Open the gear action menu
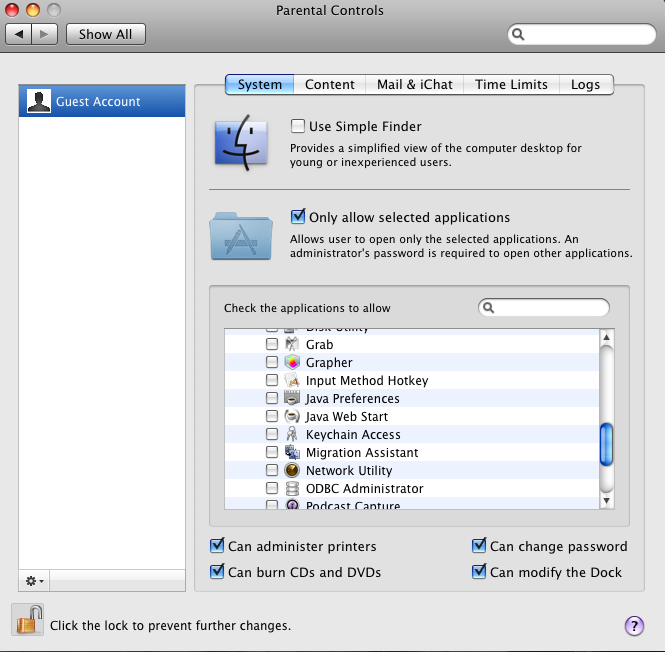Viewport: 665px width, 652px height. tap(34, 581)
